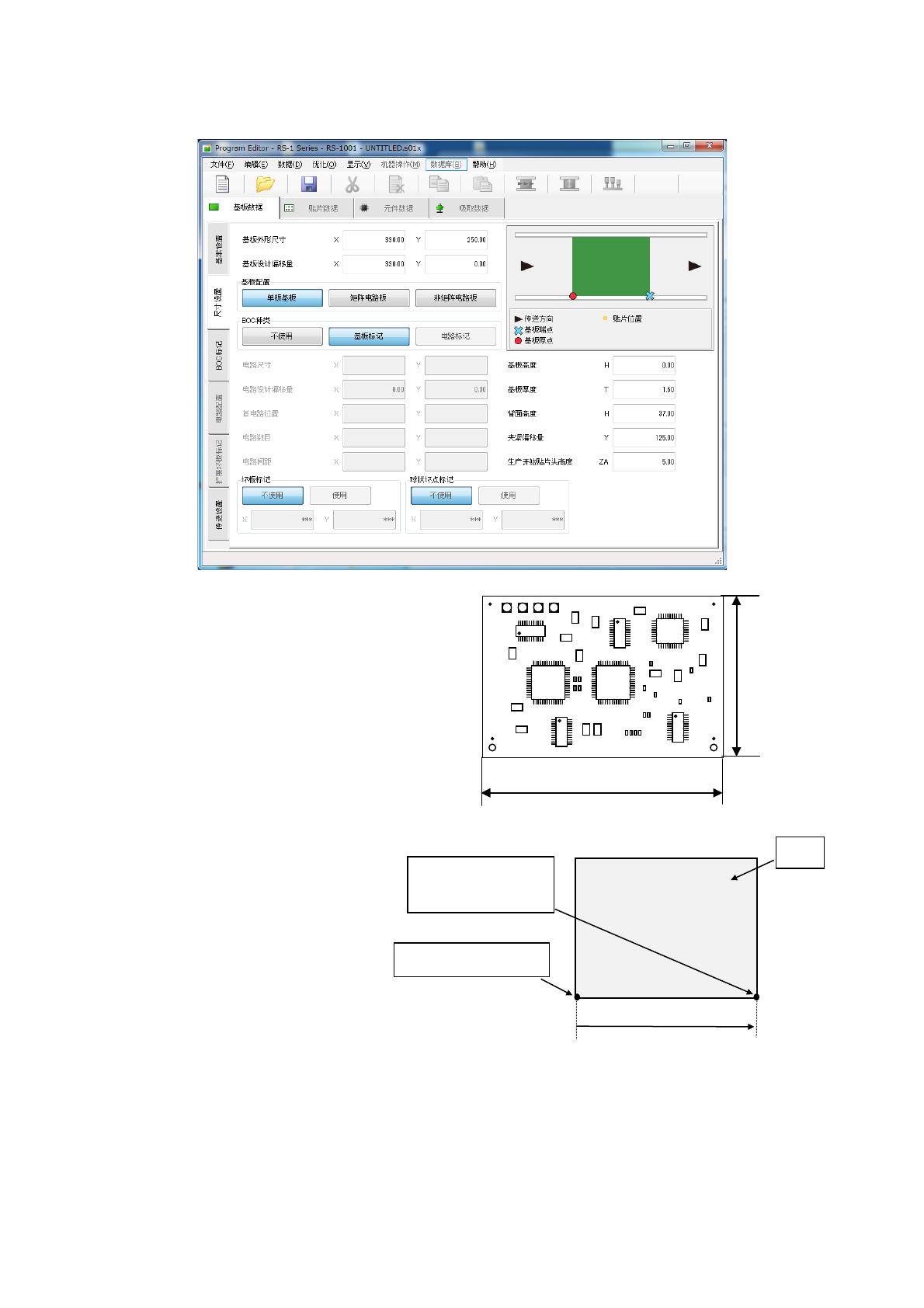The height and width of the screenshot is (1308, 924).
Task: Select the 电路配置 vertical side tab
Action: pos(218,408)
